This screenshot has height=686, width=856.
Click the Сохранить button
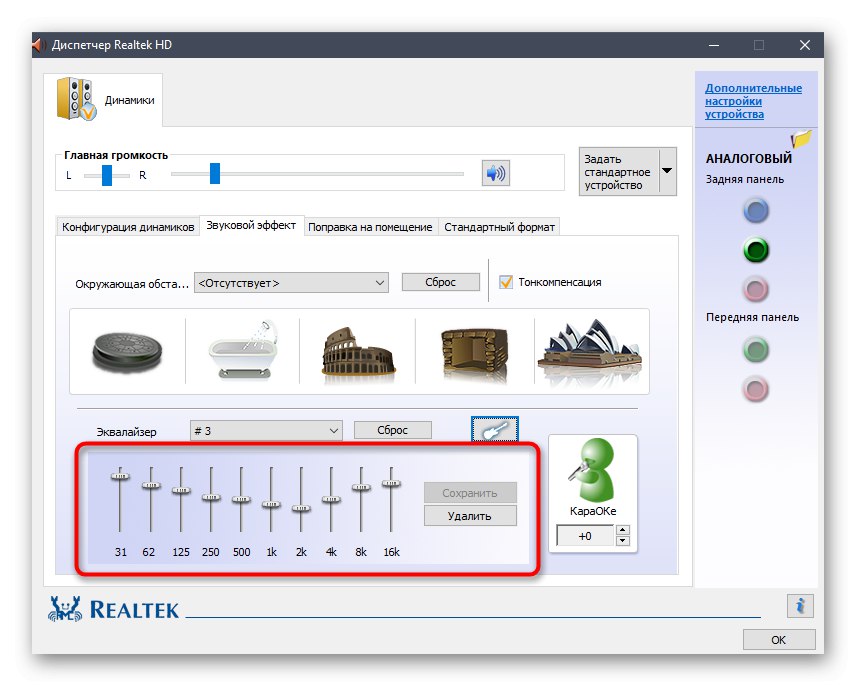pyautogui.click(x=469, y=493)
